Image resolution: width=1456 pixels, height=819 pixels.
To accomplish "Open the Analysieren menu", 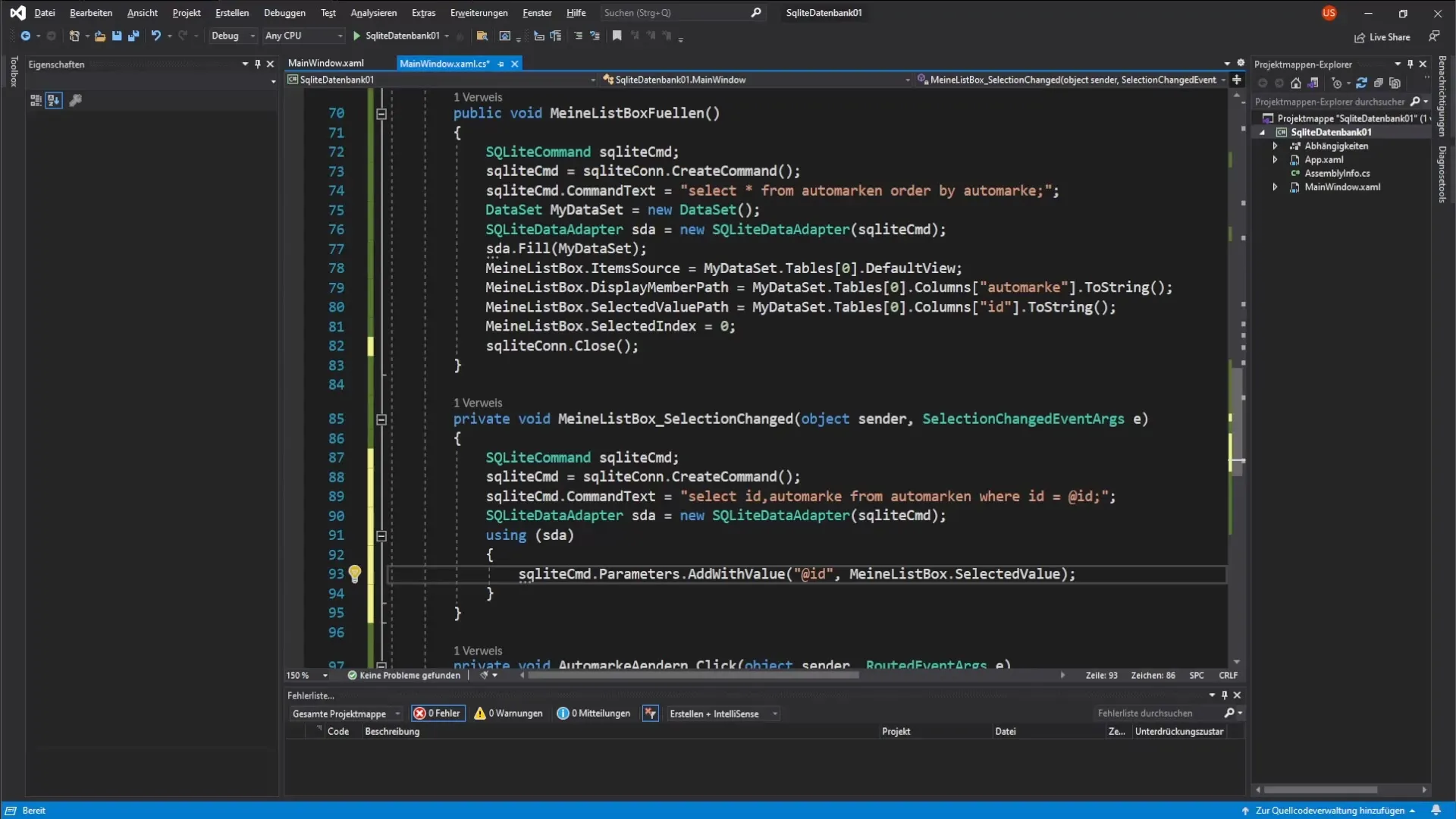I will point(374,13).
